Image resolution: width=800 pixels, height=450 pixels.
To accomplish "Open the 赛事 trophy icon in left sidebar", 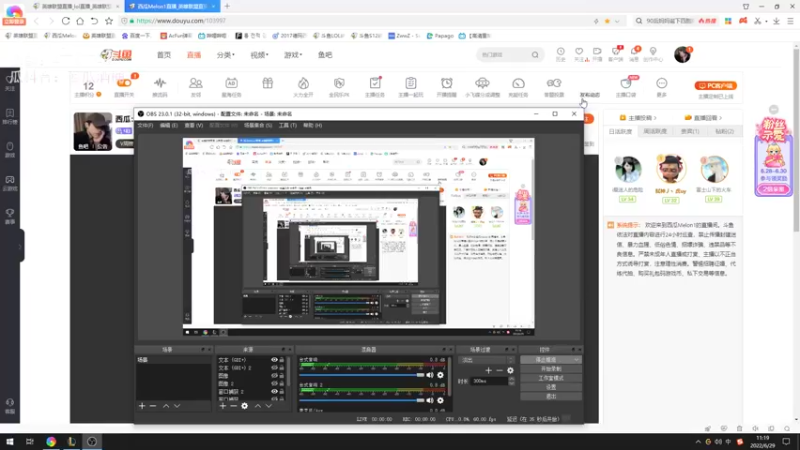I will 10,213.
